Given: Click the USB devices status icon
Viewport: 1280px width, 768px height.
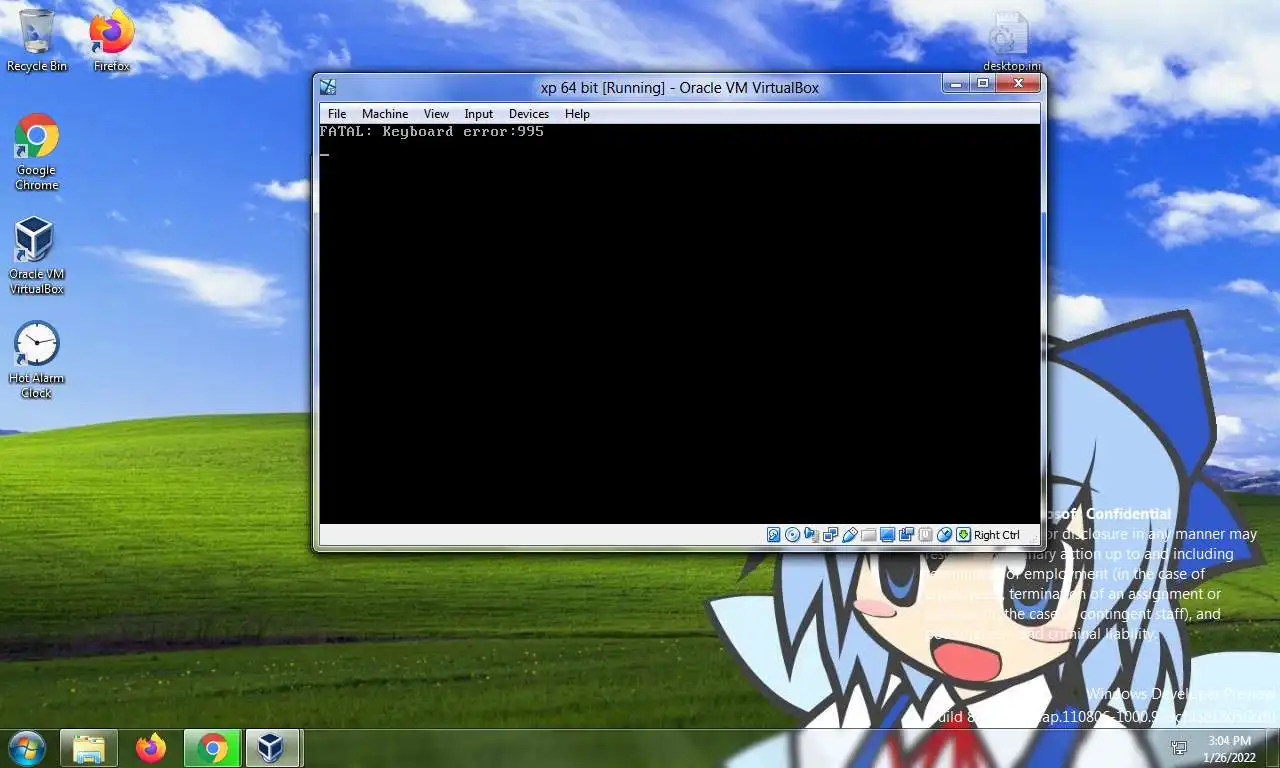Looking at the screenshot, I should [x=849, y=535].
